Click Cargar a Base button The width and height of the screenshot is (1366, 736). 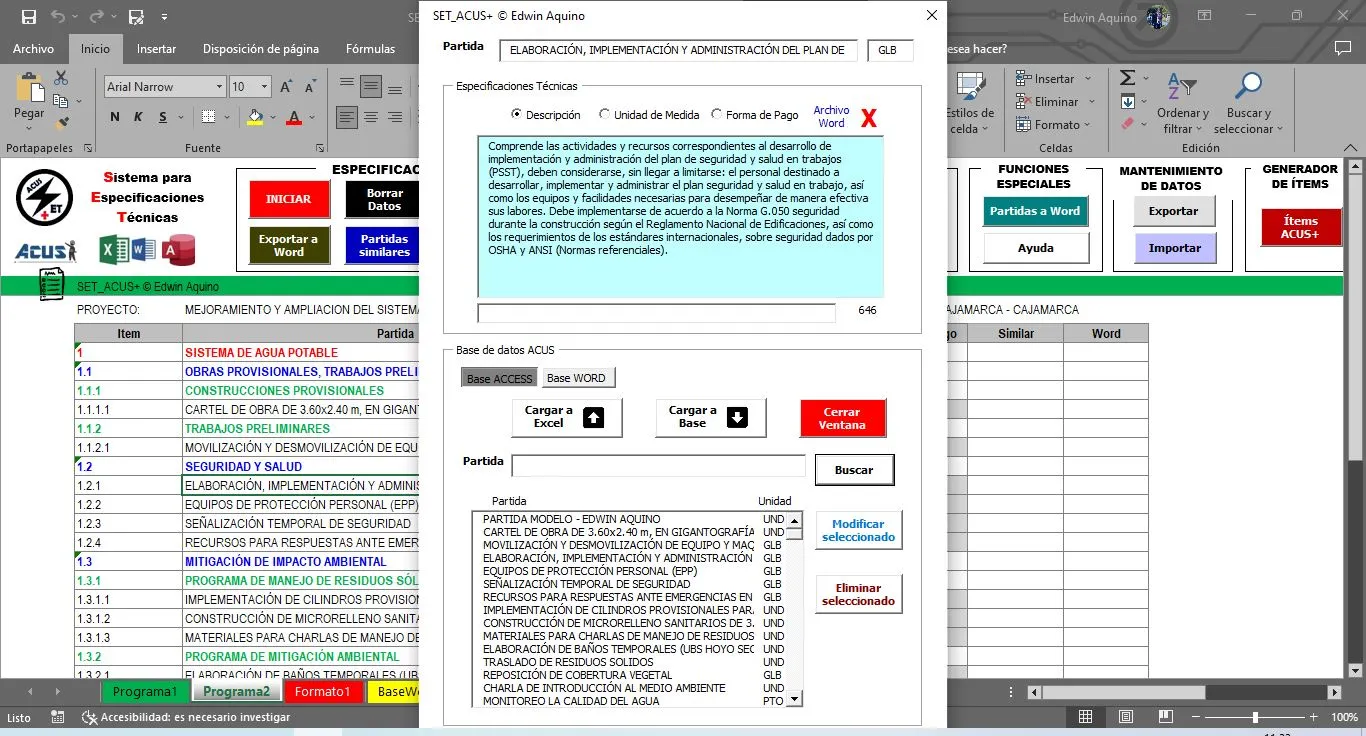pyautogui.click(x=710, y=418)
